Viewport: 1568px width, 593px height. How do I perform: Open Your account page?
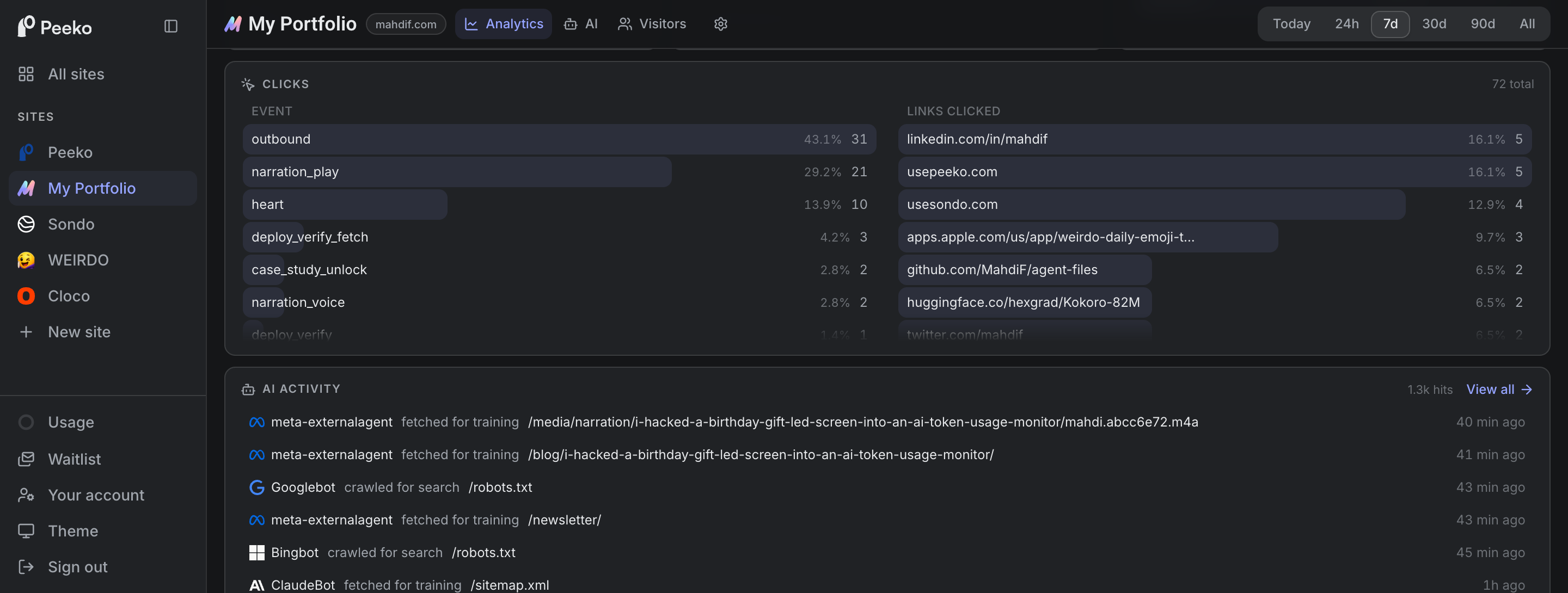tap(102, 495)
